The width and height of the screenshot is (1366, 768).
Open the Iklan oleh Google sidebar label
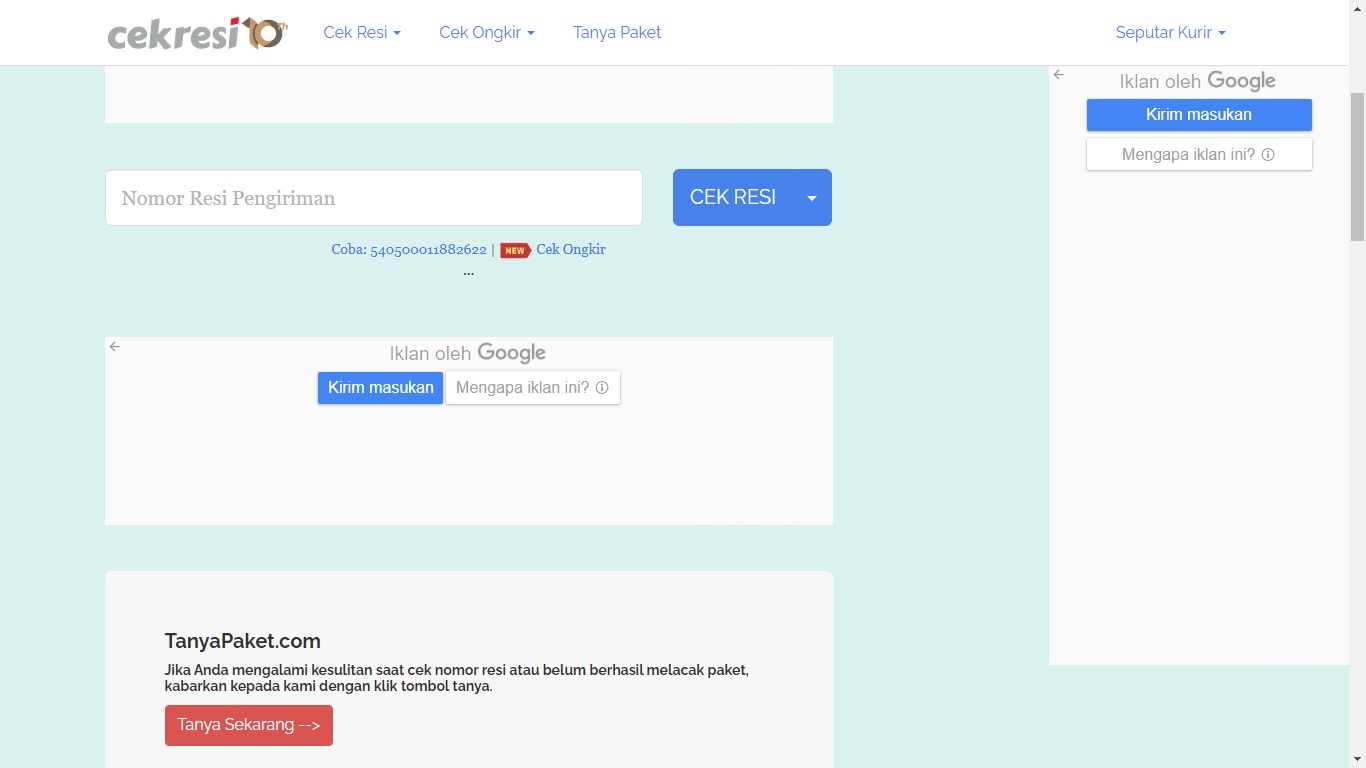pyautogui.click(x=1197, y=80)
